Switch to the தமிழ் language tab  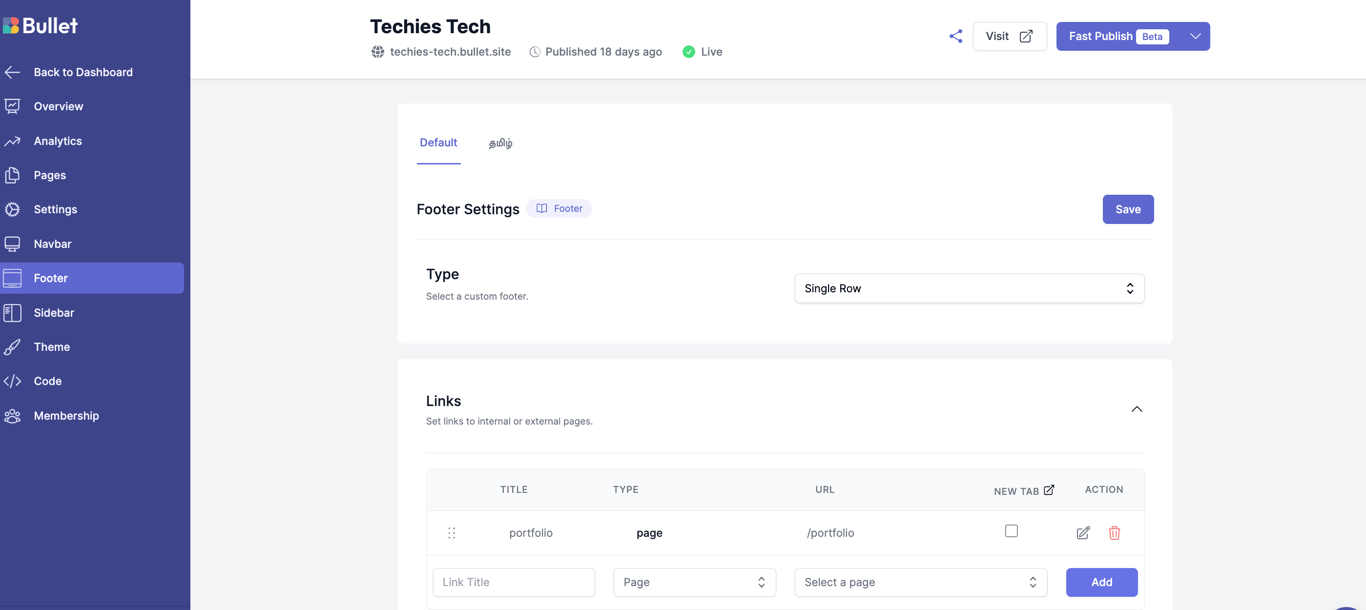click(x=501, y=143)
